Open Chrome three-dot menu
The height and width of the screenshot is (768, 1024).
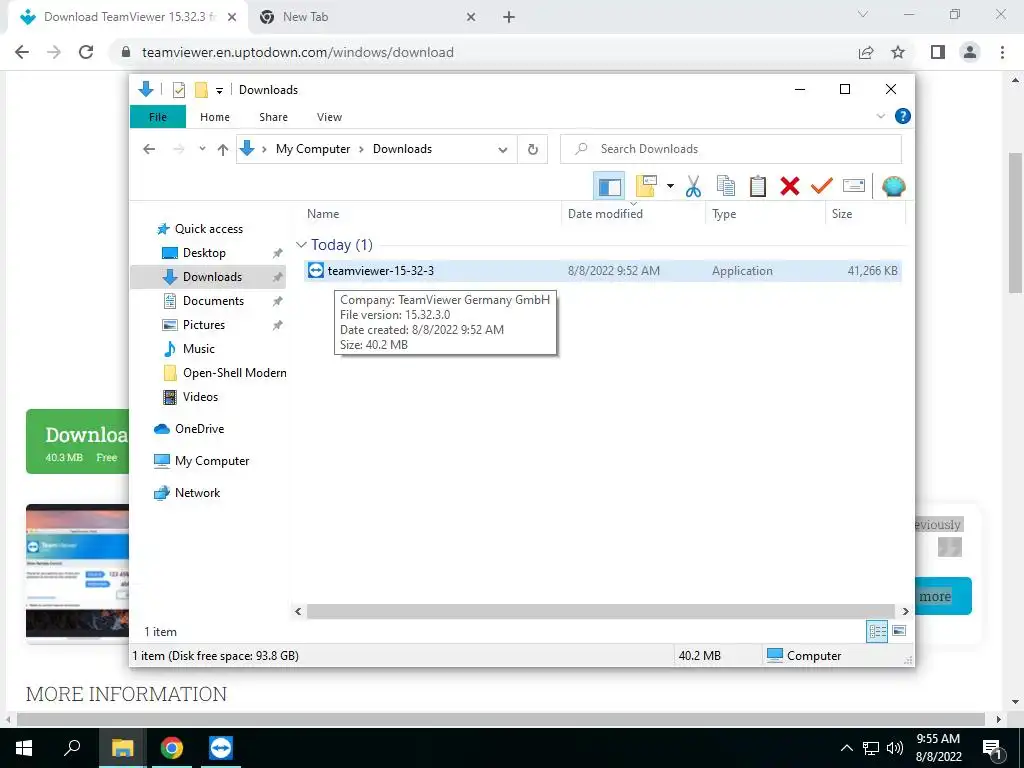point(1002,52)
